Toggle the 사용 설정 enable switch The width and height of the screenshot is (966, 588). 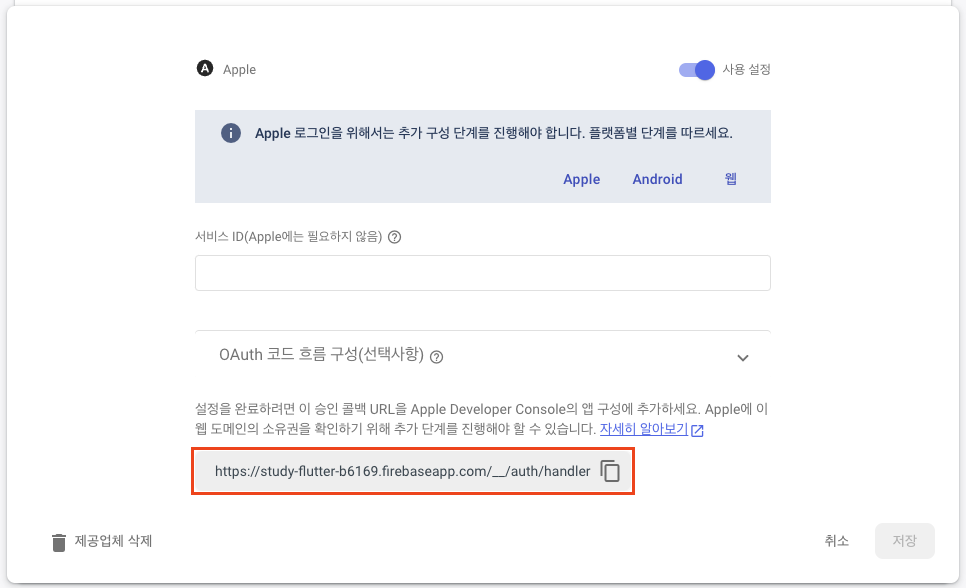(x=697, y=70)
